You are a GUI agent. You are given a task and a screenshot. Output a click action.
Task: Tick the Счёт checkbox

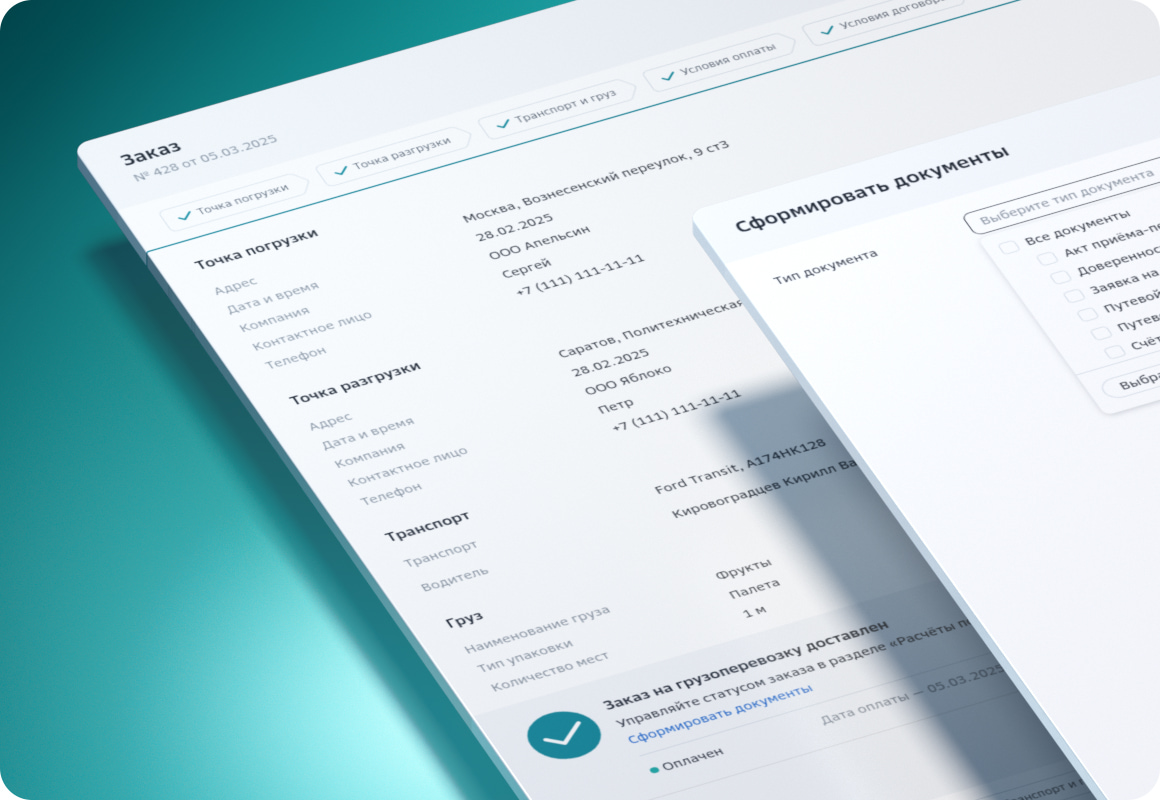pyautogui.click(x=1114, y=352)
